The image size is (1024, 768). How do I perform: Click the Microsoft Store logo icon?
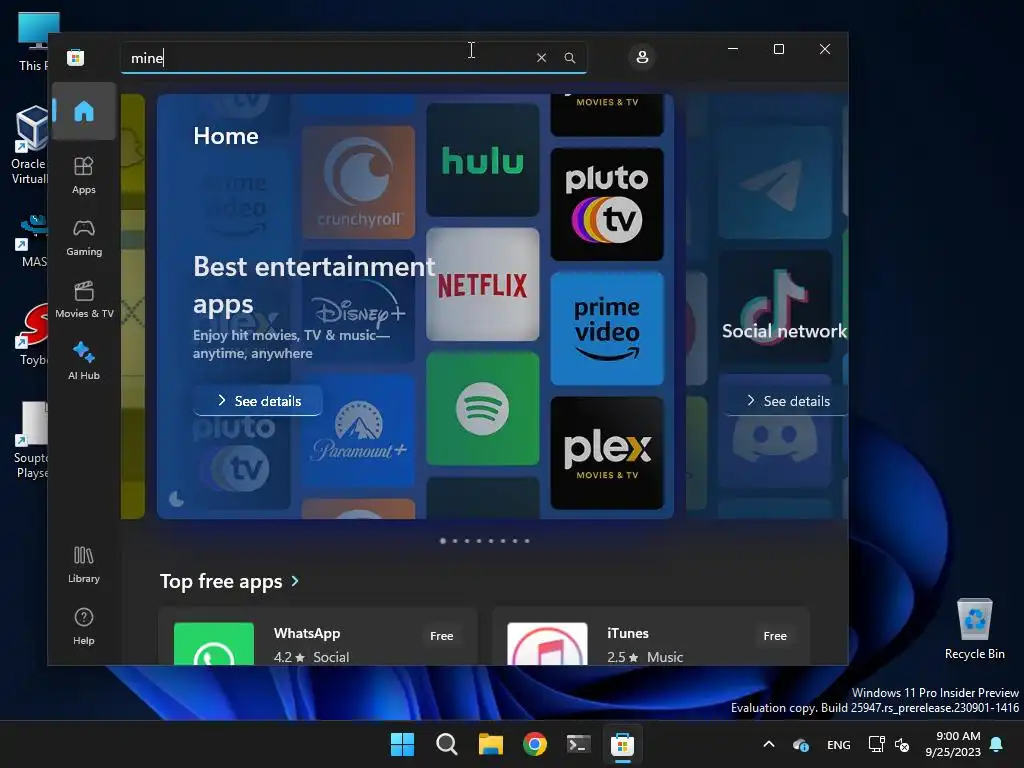point(76,57)
